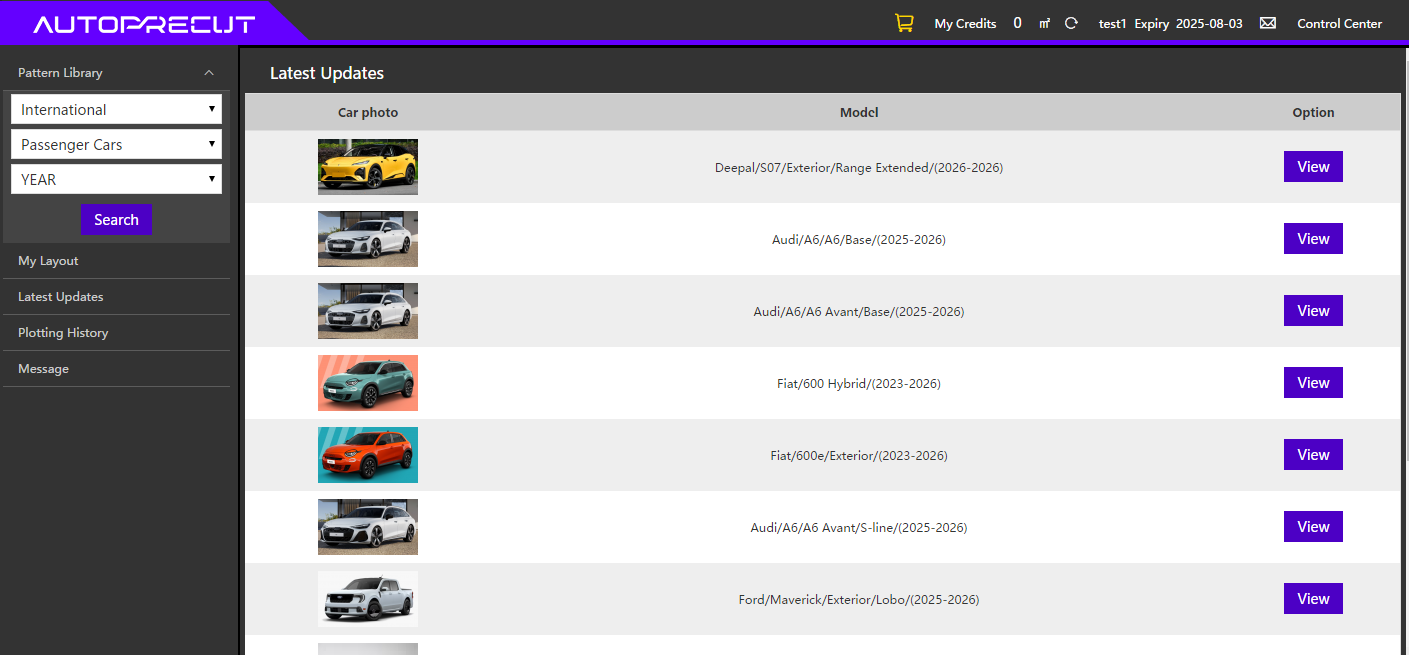
Task: Click the test1 username
Action: click(x=1112, y=23)
